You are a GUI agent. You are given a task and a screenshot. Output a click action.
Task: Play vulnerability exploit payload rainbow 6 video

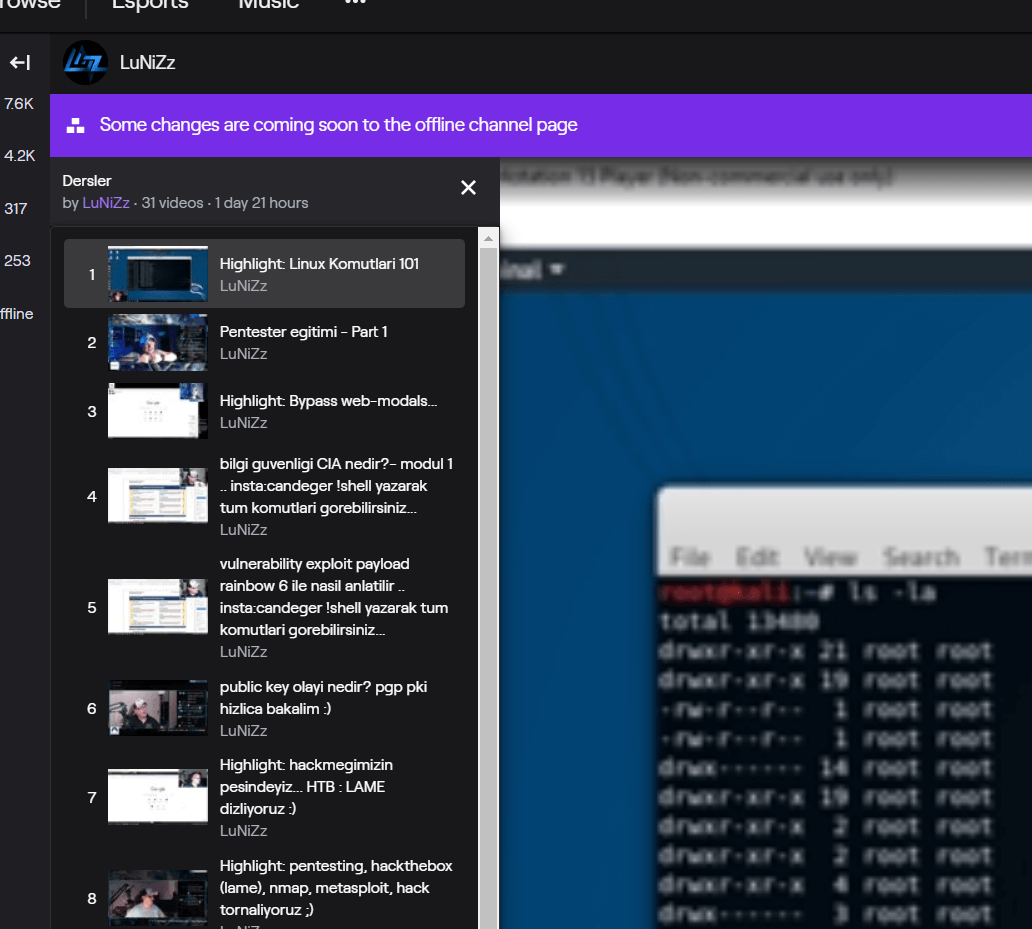[265, 607]
